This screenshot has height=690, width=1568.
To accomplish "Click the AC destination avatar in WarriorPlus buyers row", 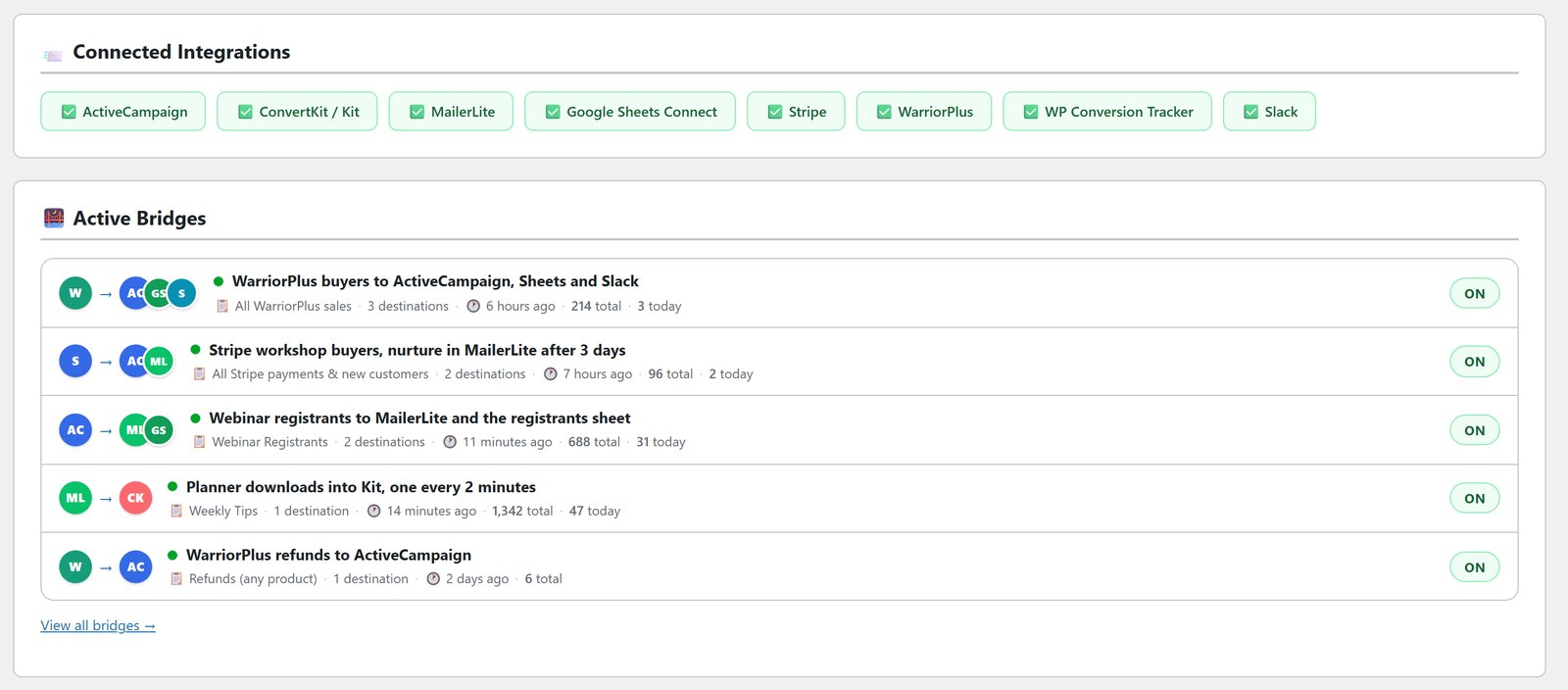I will pos(132,293).
